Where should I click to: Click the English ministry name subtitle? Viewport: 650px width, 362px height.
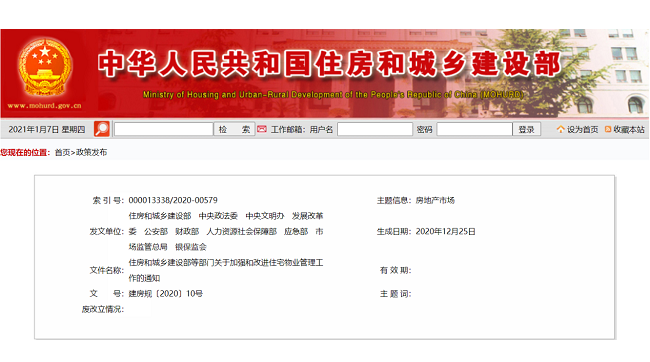[333, 95]
